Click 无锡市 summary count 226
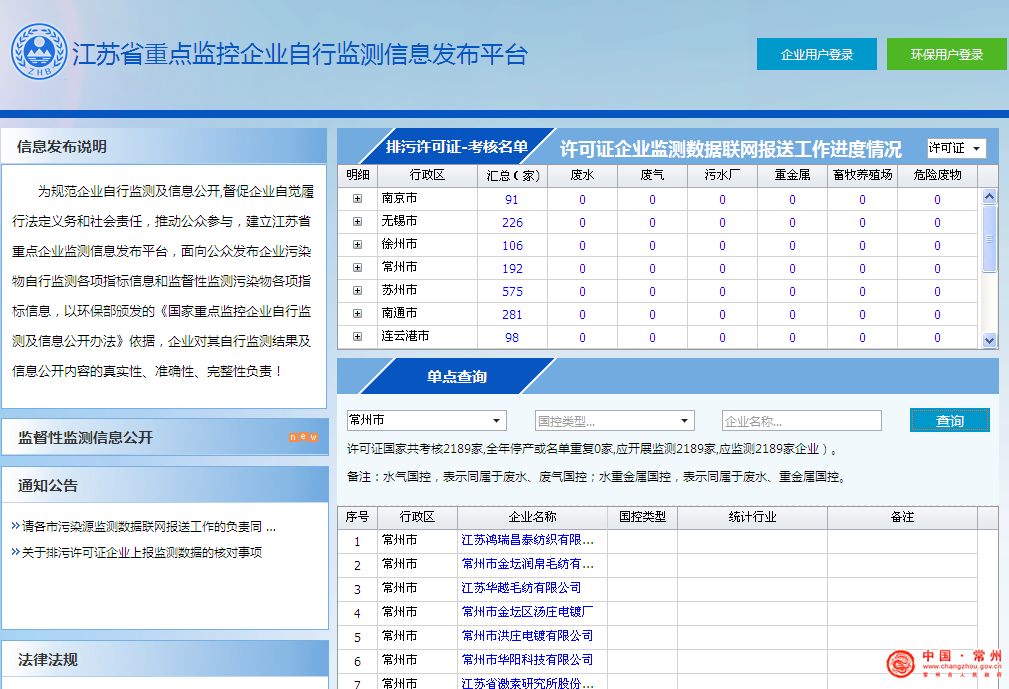Viewport: 1009px width, 689px height. click(512, 223)
